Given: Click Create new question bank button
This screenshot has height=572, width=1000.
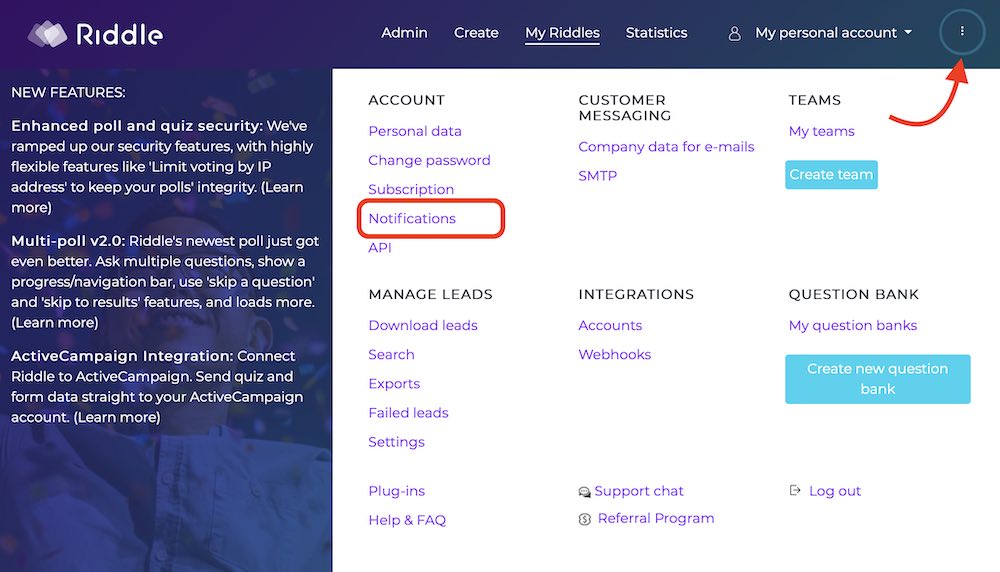Looking at the screenshot, I should (x=878, y=379).
